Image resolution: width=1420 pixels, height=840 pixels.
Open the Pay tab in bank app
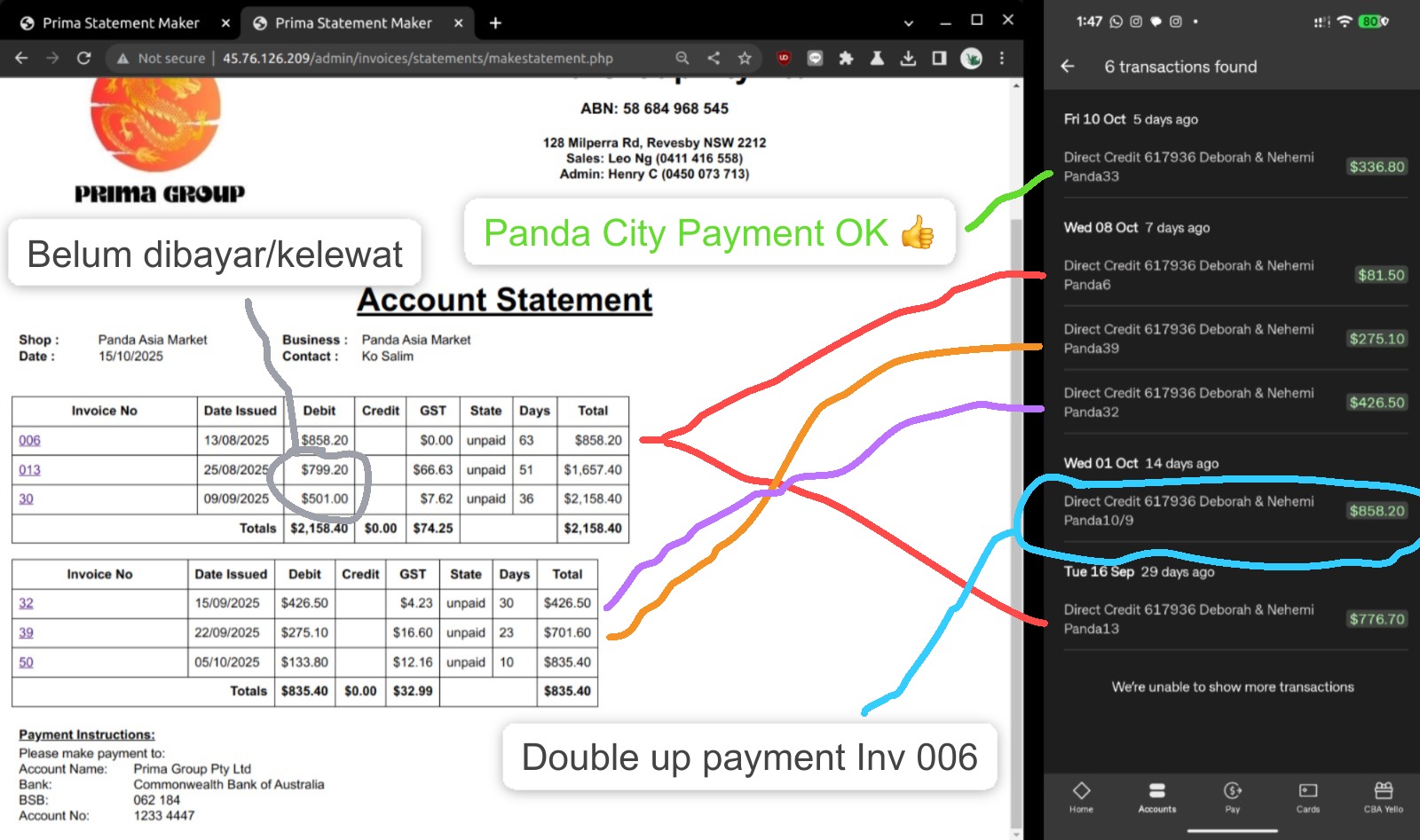pos(1232,797)
